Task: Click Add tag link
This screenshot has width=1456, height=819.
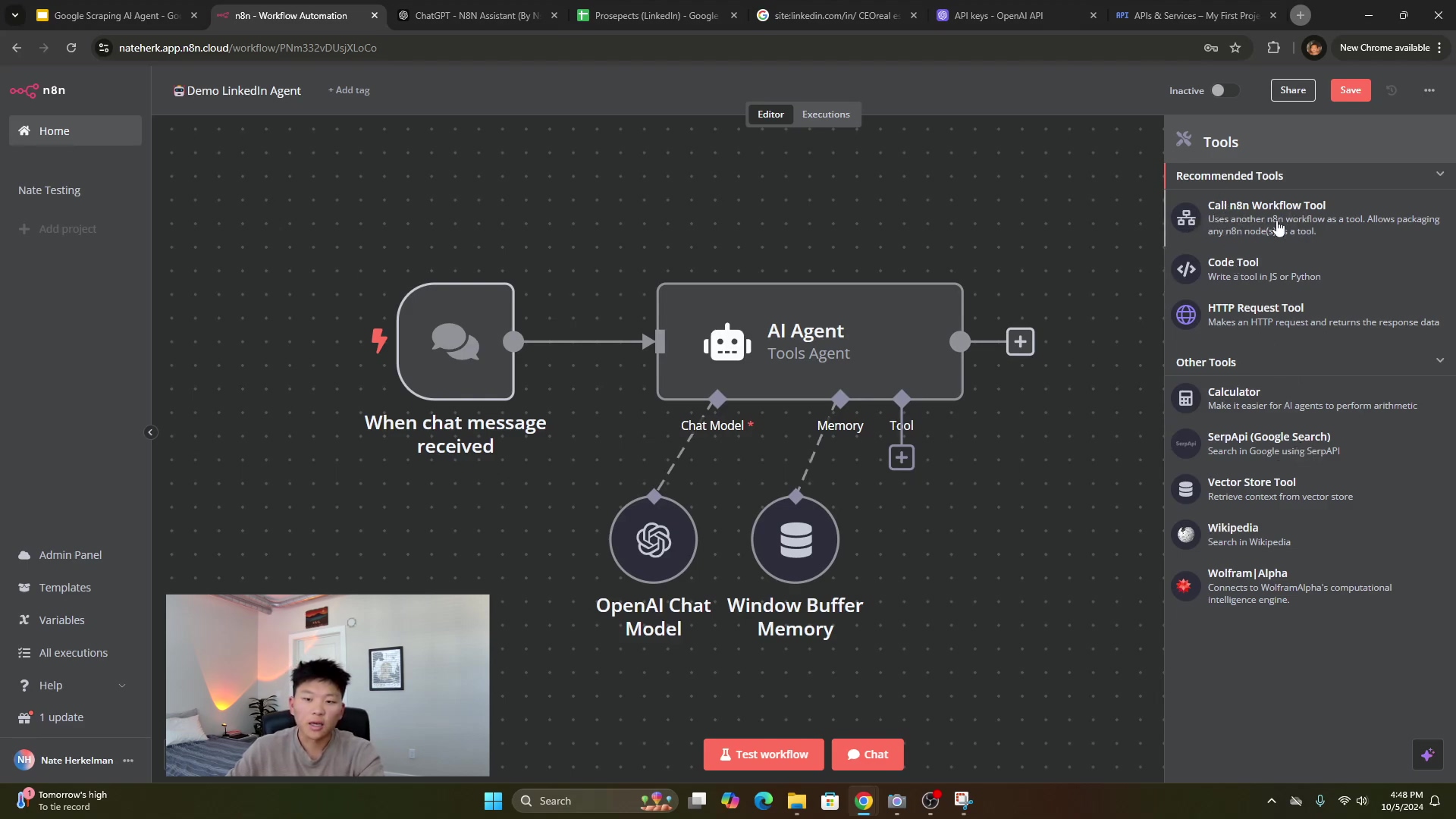Action: pos(349,90)
